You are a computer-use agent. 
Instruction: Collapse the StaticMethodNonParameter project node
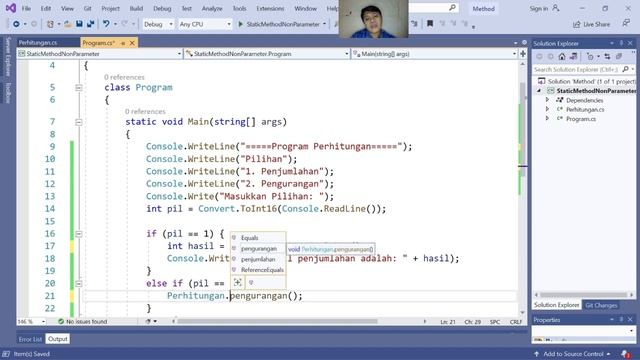[x=539, y=91]
